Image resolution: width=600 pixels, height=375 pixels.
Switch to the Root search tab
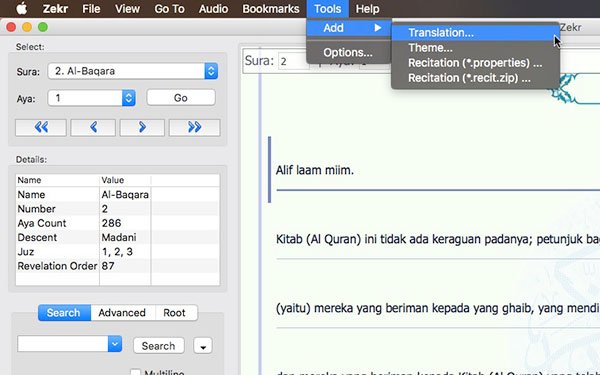tap(174, 313)
